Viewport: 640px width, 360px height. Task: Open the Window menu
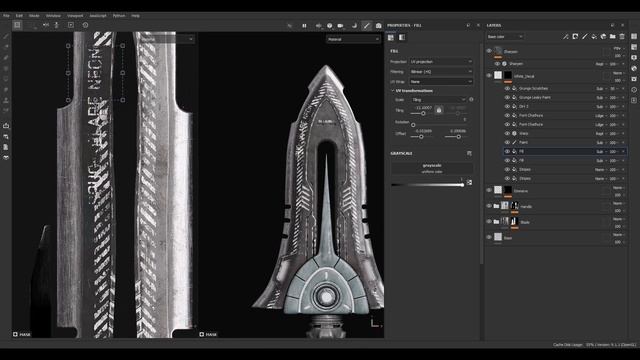[x=53, y=16]
